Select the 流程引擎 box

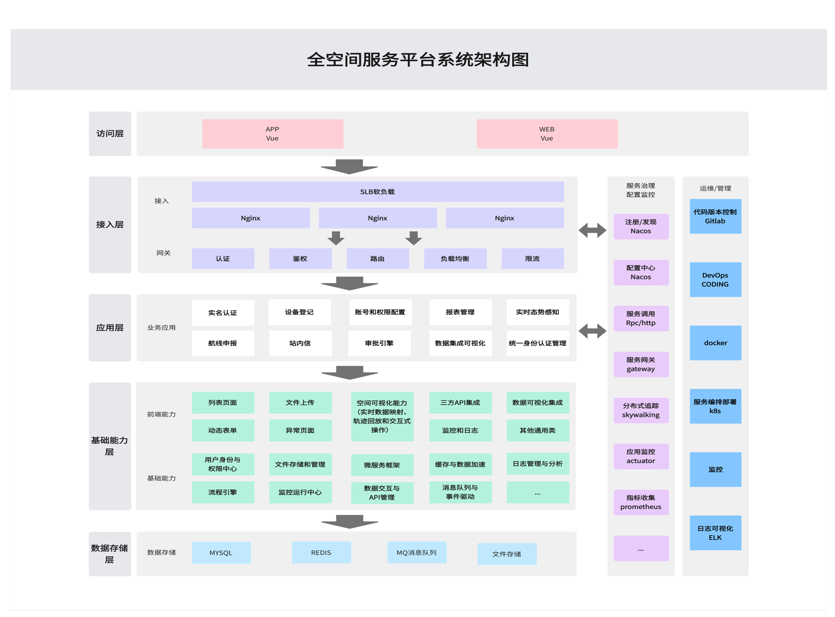223,492
